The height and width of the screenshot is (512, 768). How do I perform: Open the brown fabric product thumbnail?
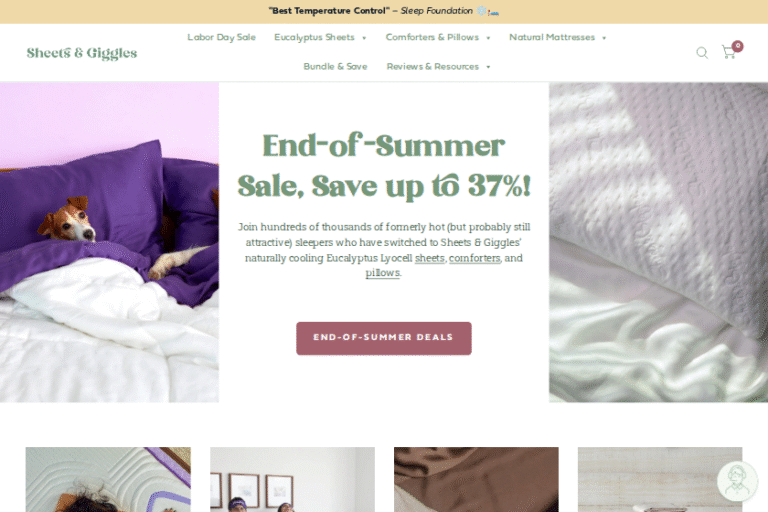click(476, 479)
